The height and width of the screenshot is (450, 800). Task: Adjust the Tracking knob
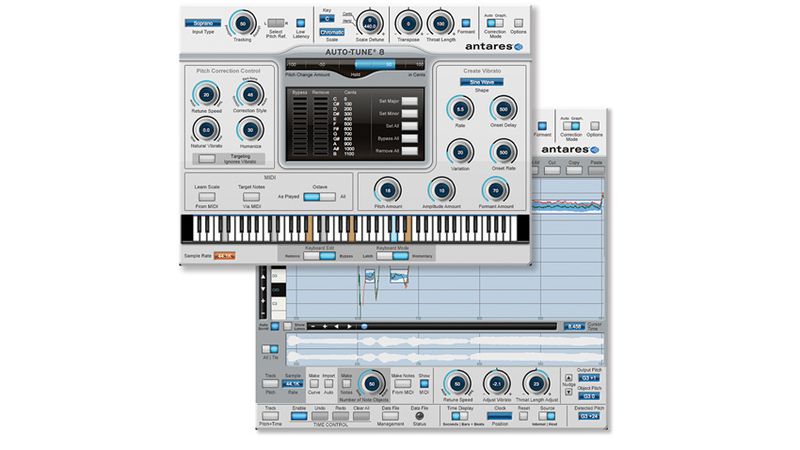click(242, 23)
